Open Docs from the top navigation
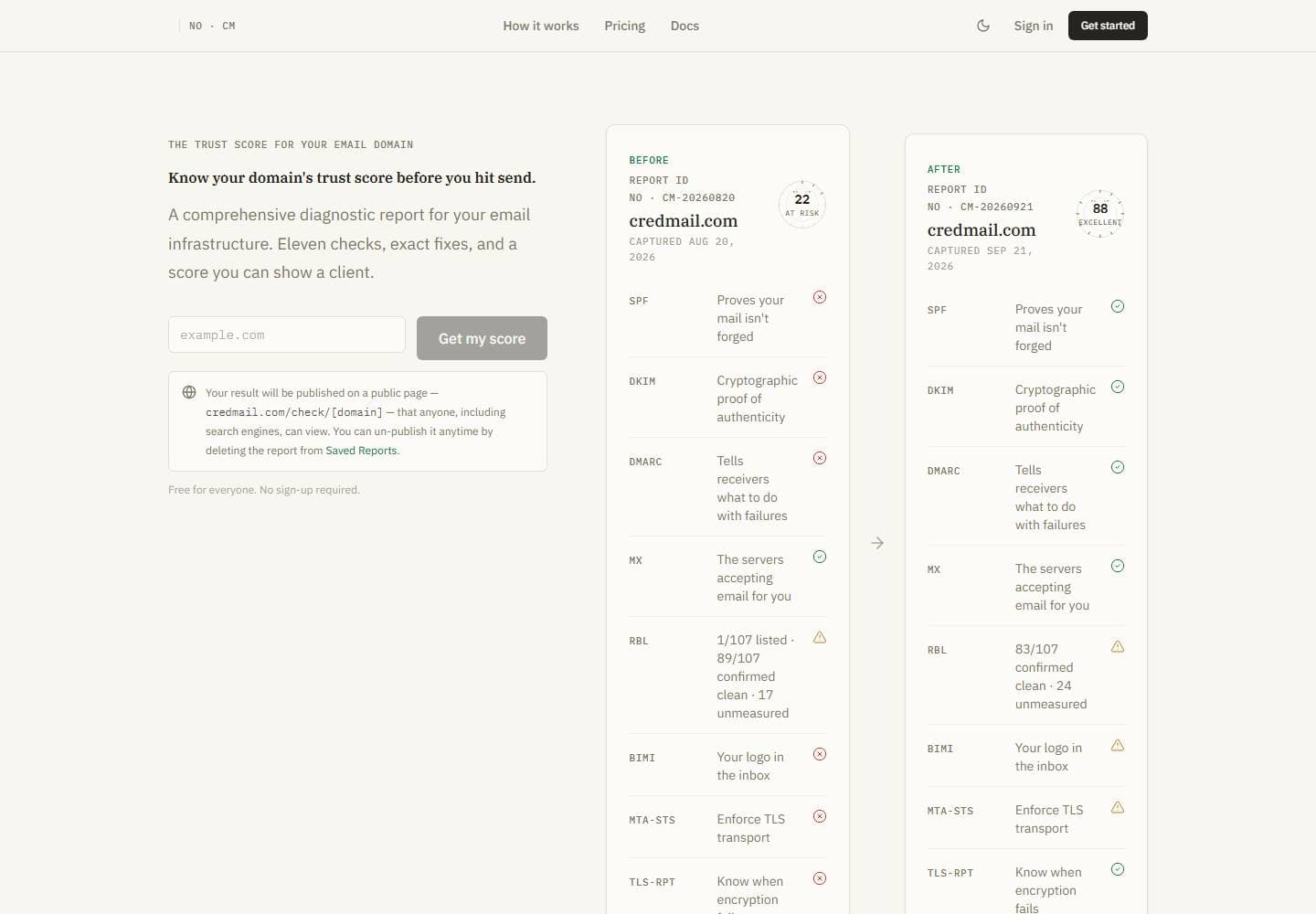The image size is (1316, 914). tap(685, 26)
